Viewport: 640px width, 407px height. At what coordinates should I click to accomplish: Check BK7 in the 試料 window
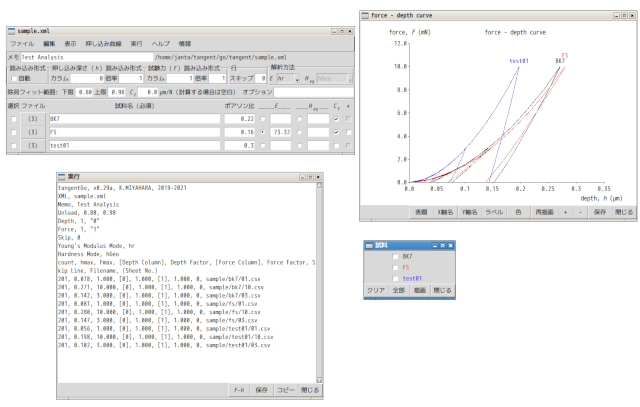tap(395, 257)
